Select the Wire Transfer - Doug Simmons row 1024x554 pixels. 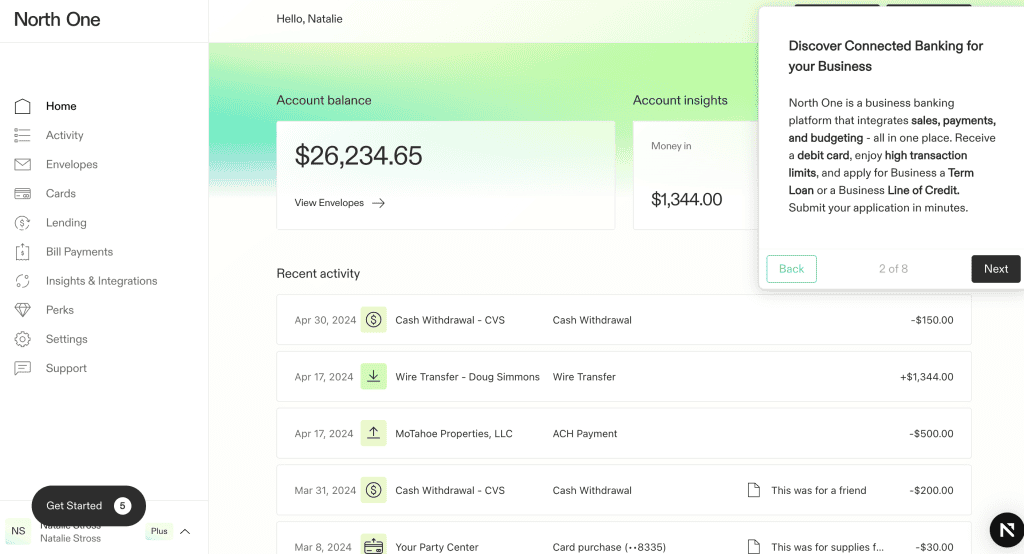click(624, 376)
